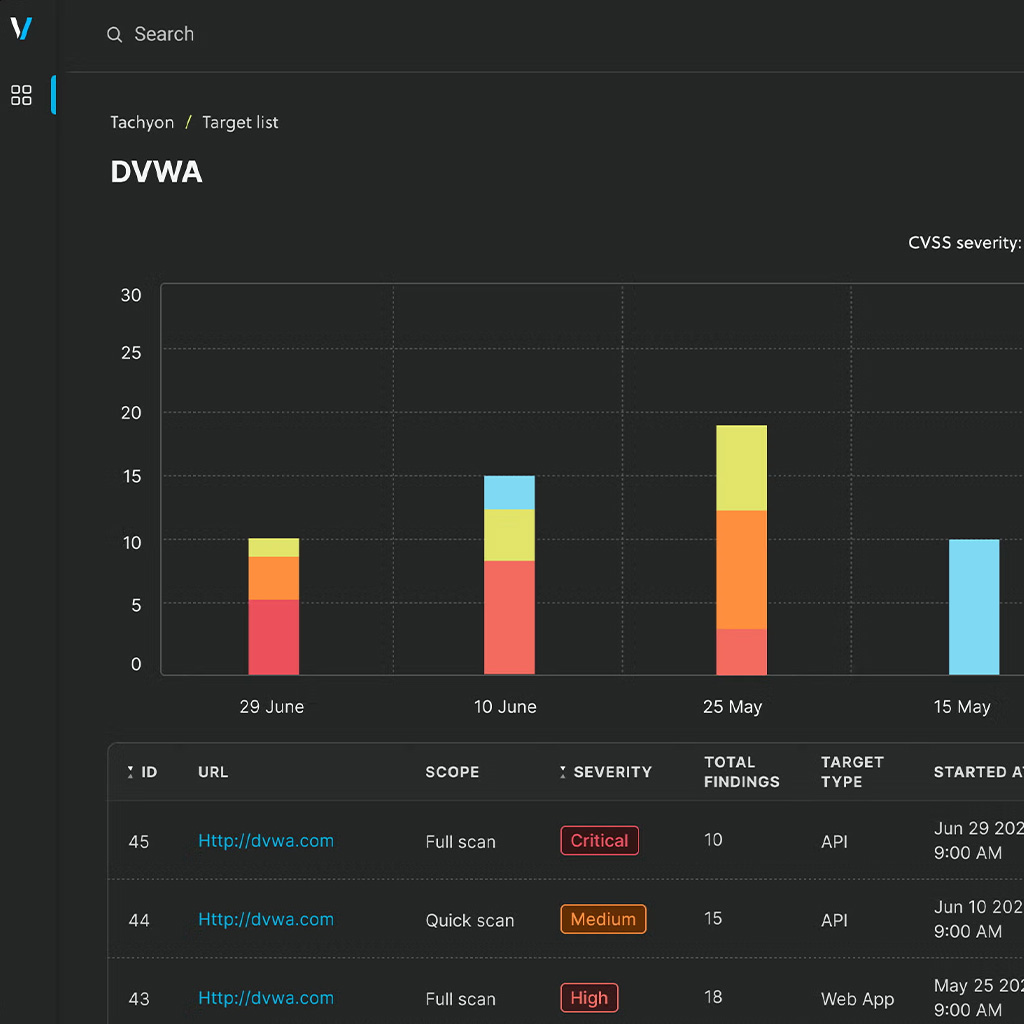
Task: Click the '25 May' axis label
Action: (x=733, y=707)
